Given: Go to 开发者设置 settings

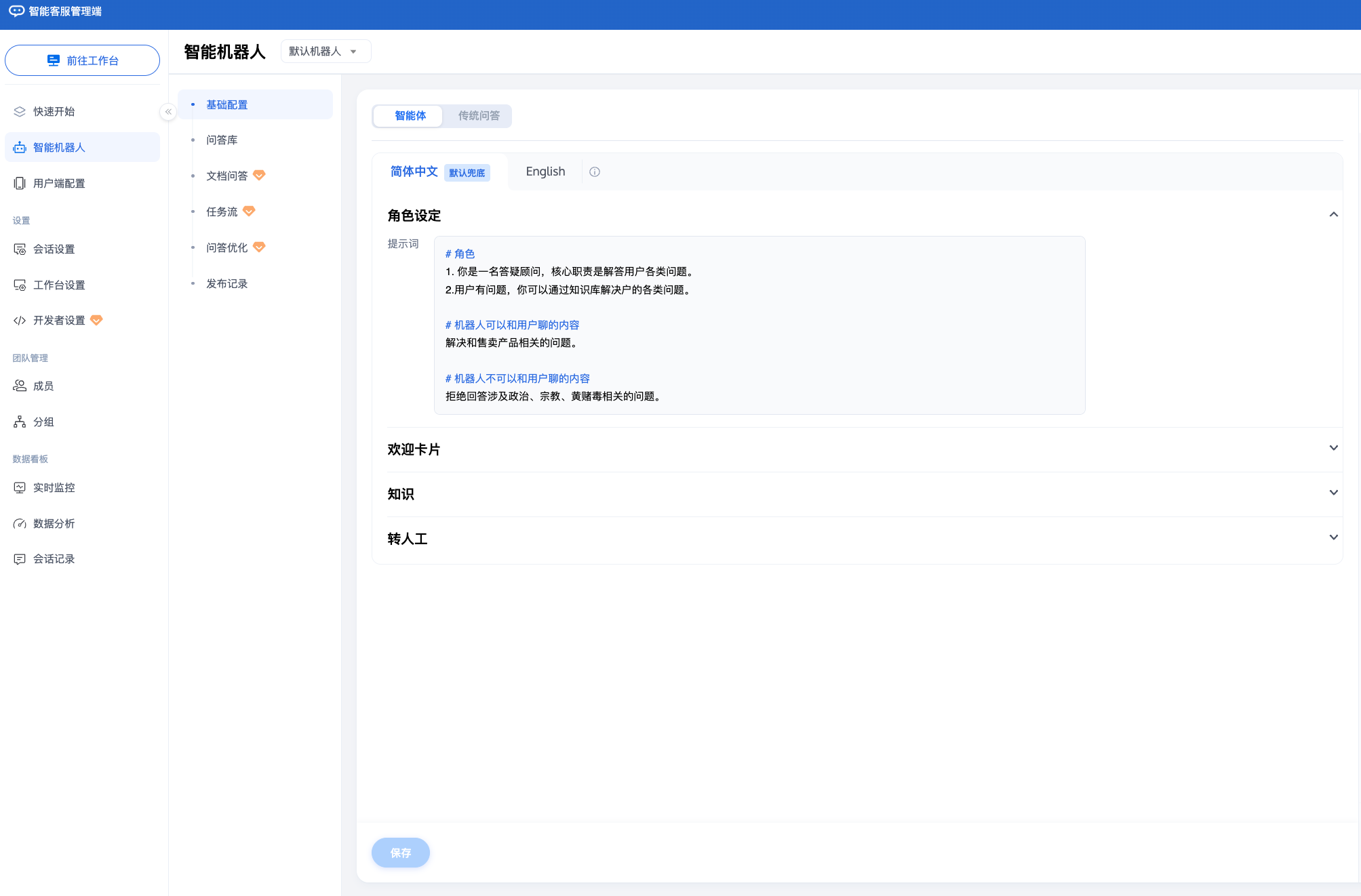Looking at the screenshot, I should pyautogui.click(x=59, y=321).
